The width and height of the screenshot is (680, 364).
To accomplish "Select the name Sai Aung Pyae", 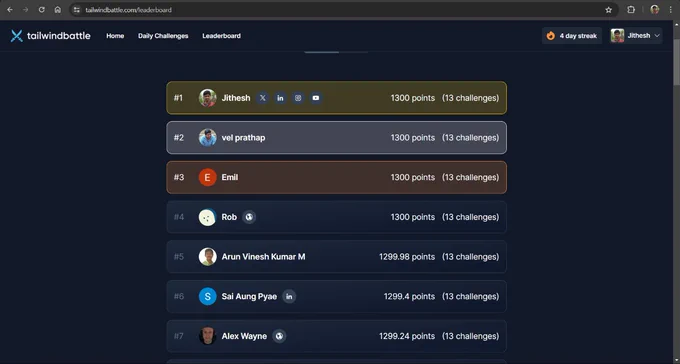I will (x=249, y=297).
